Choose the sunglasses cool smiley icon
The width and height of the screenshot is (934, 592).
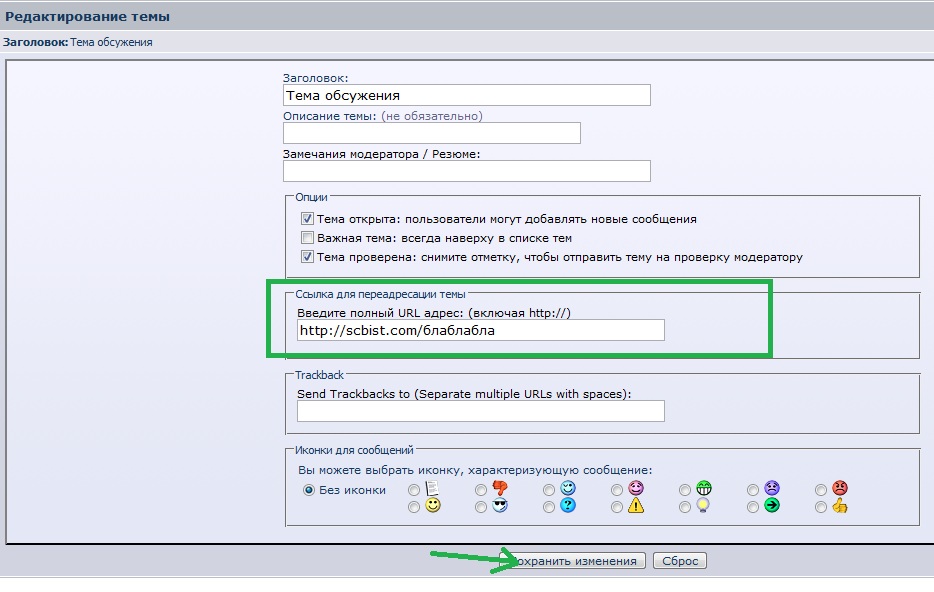[x=482, y=508]
